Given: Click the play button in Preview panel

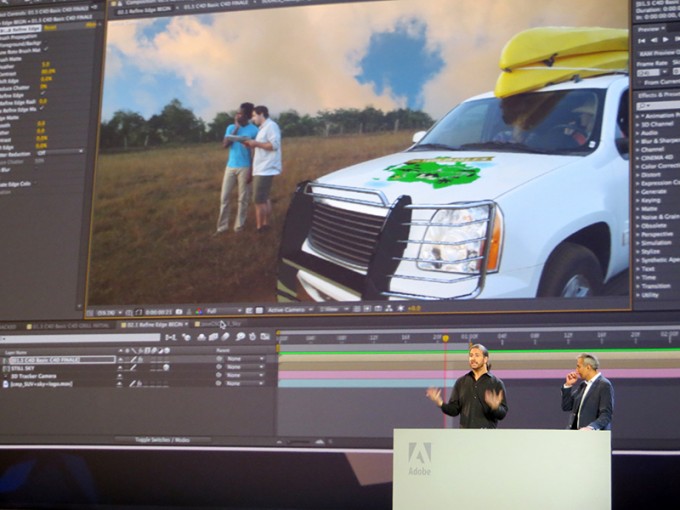Looking at the screenshot, I should click(666, 40).
